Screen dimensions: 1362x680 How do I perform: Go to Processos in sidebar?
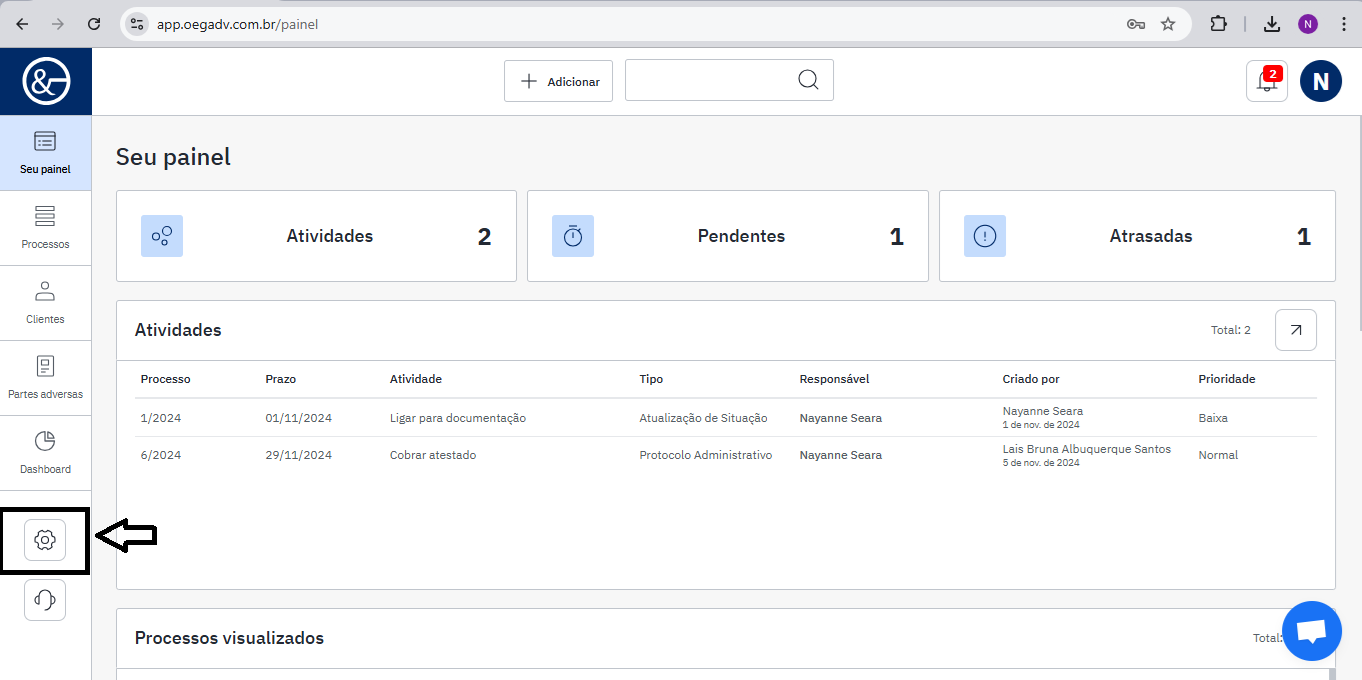pos(45,228)
